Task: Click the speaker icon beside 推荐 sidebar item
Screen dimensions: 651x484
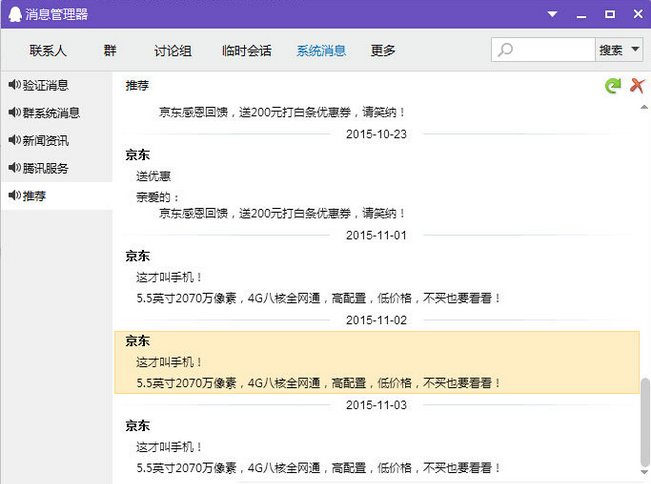Action: 15,195
